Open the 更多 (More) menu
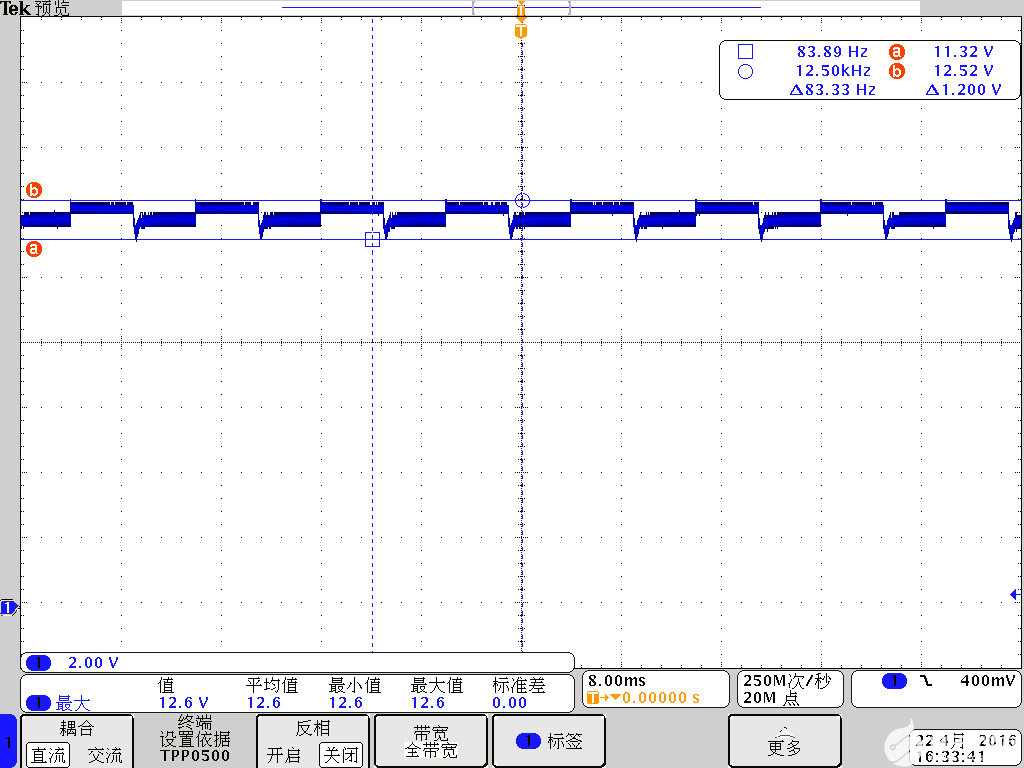 tap(785, 741)
